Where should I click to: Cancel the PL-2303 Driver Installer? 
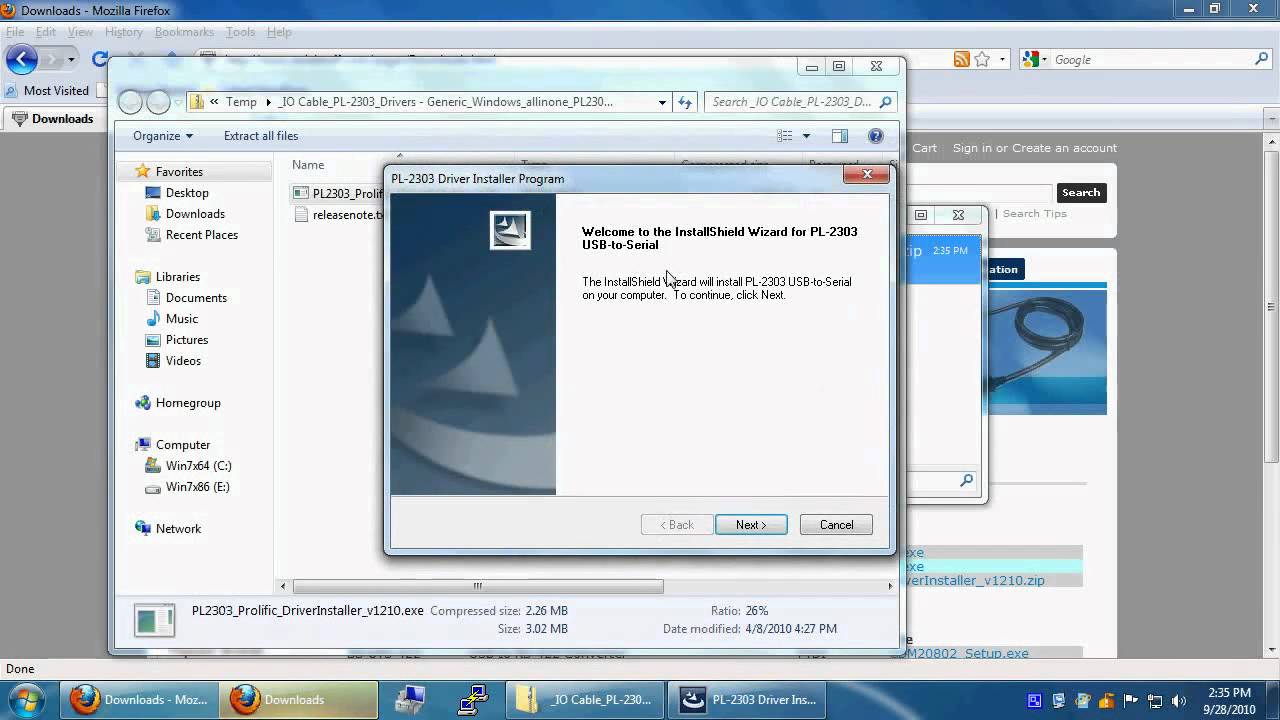(836, 525)
